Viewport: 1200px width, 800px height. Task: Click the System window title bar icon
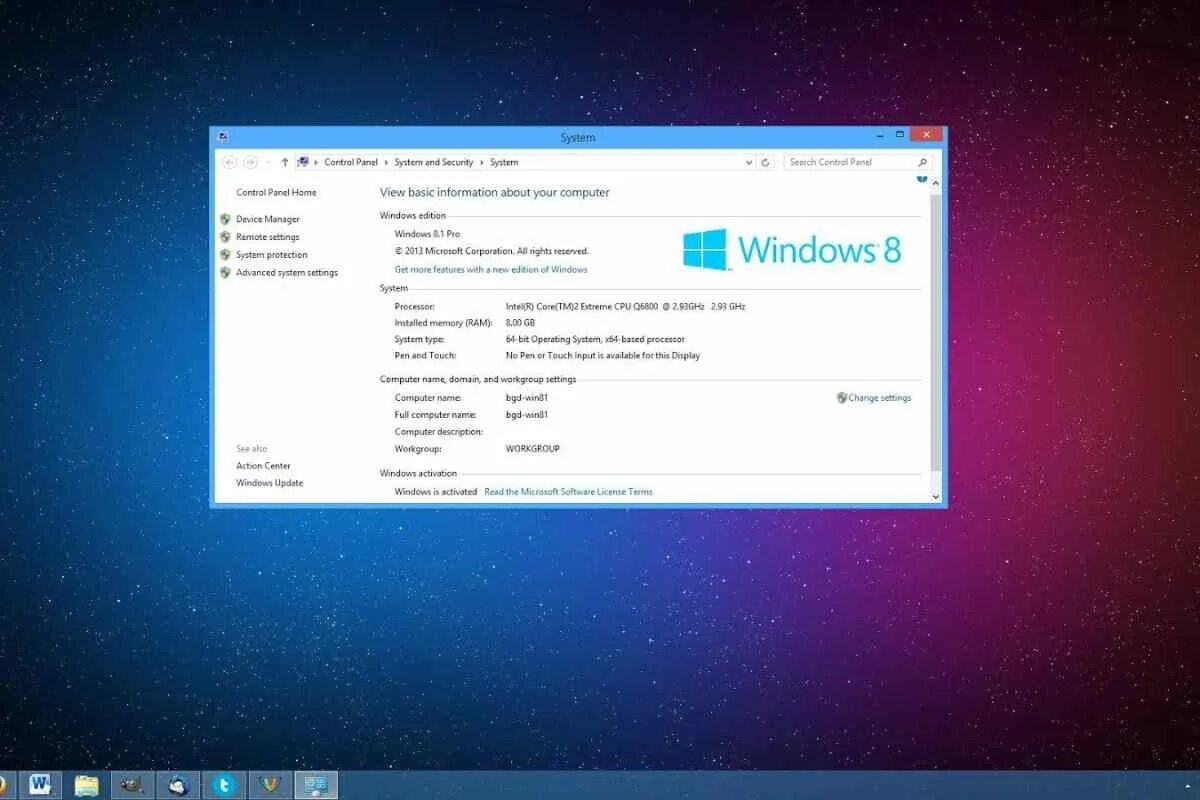(x=222, y=137)
